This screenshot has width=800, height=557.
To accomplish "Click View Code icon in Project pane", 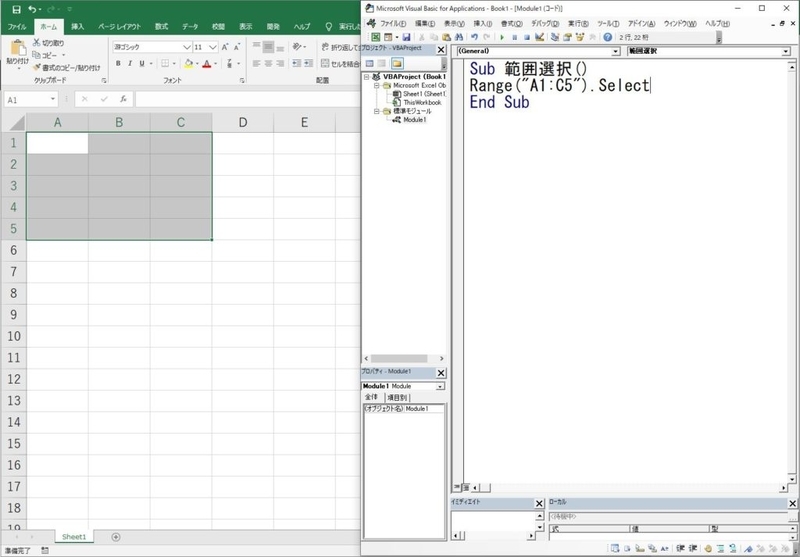I will point(369,64).
